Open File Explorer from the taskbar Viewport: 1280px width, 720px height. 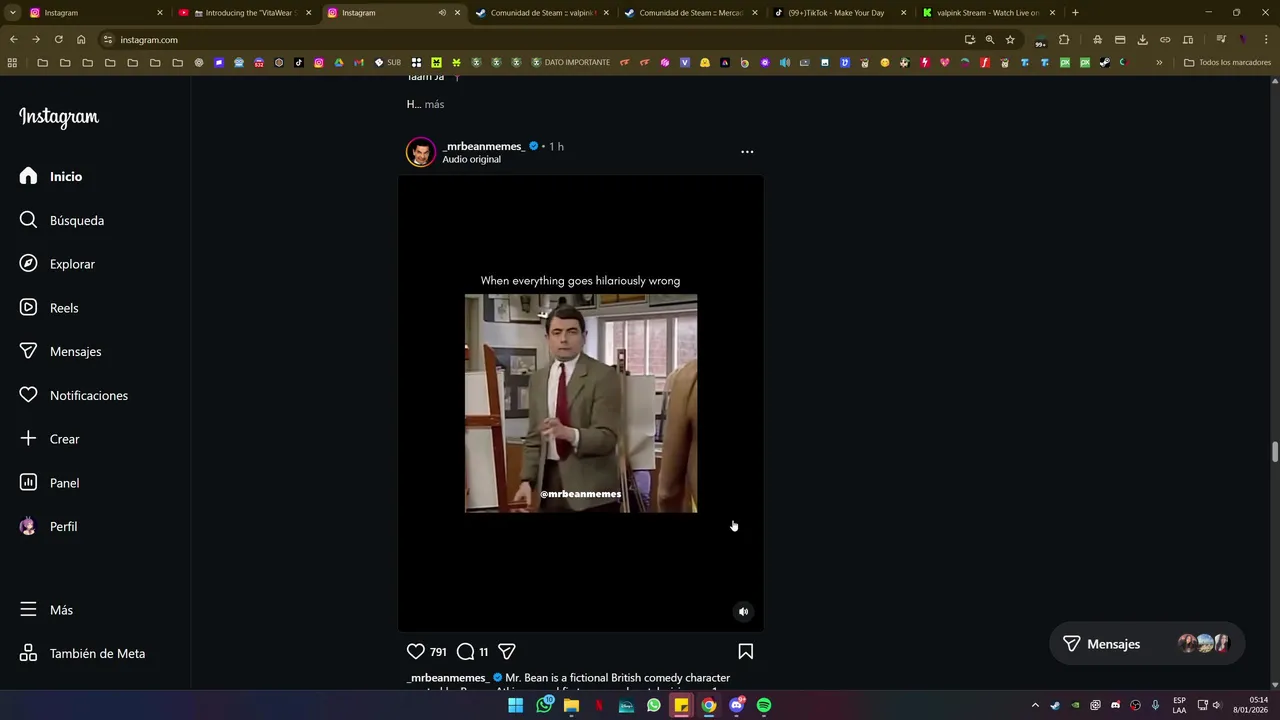pos(571,705)
